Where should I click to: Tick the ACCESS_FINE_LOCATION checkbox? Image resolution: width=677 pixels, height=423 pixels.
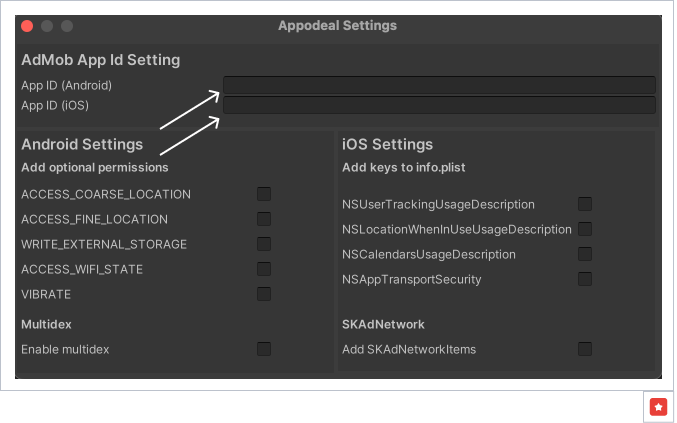pyautogui.click(x=264, y=219)
